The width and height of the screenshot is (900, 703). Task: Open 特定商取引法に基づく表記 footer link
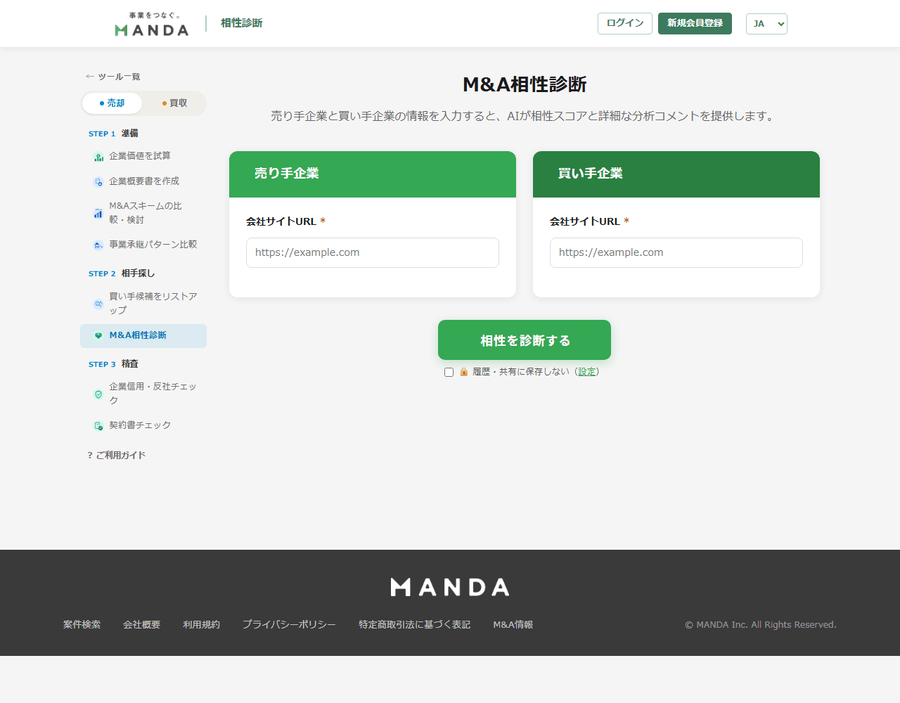[414, 624]
